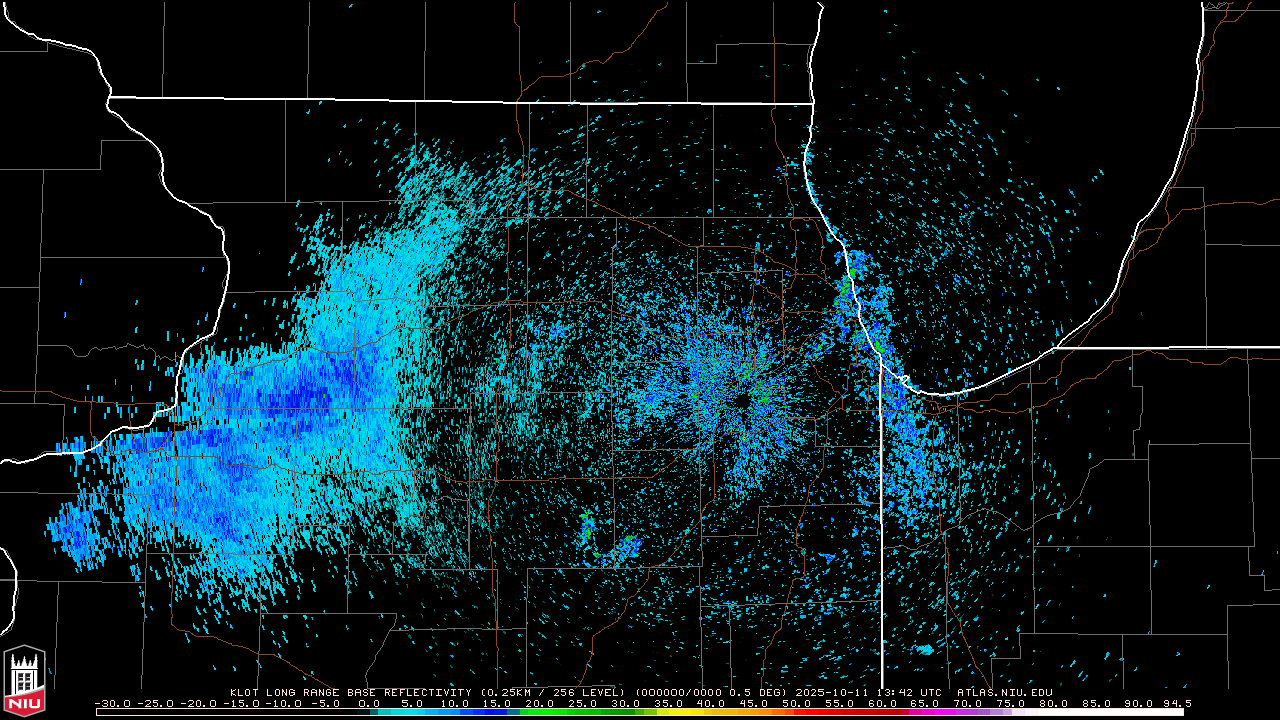Image resolution: width=1280 pixels, height=720 pixels.
Task: Click the '-30.0' scale label
Action: pos(112,703)
